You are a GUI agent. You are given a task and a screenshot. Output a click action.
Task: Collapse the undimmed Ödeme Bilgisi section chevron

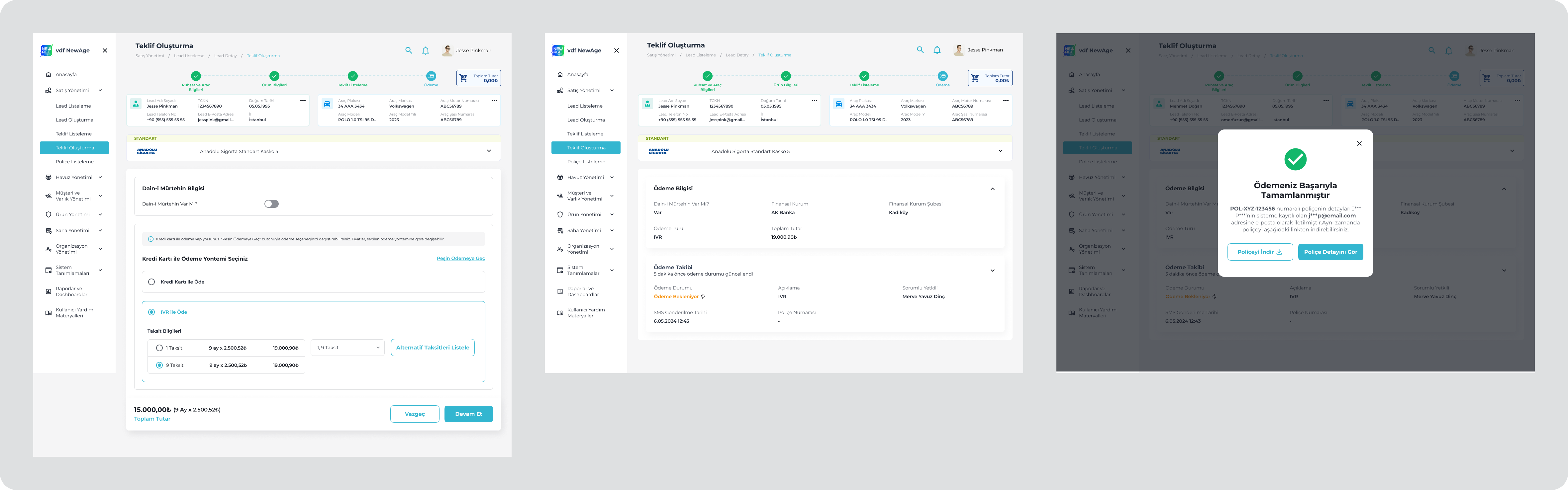(x=992, y=189)
